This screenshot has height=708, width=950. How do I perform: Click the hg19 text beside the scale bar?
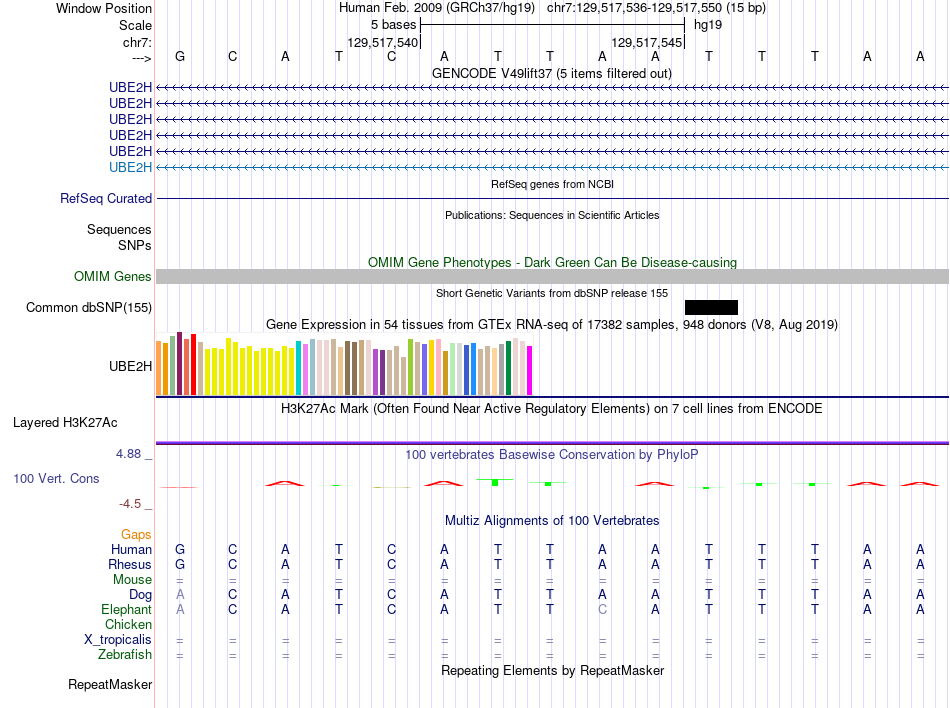[x=708, y=25]
